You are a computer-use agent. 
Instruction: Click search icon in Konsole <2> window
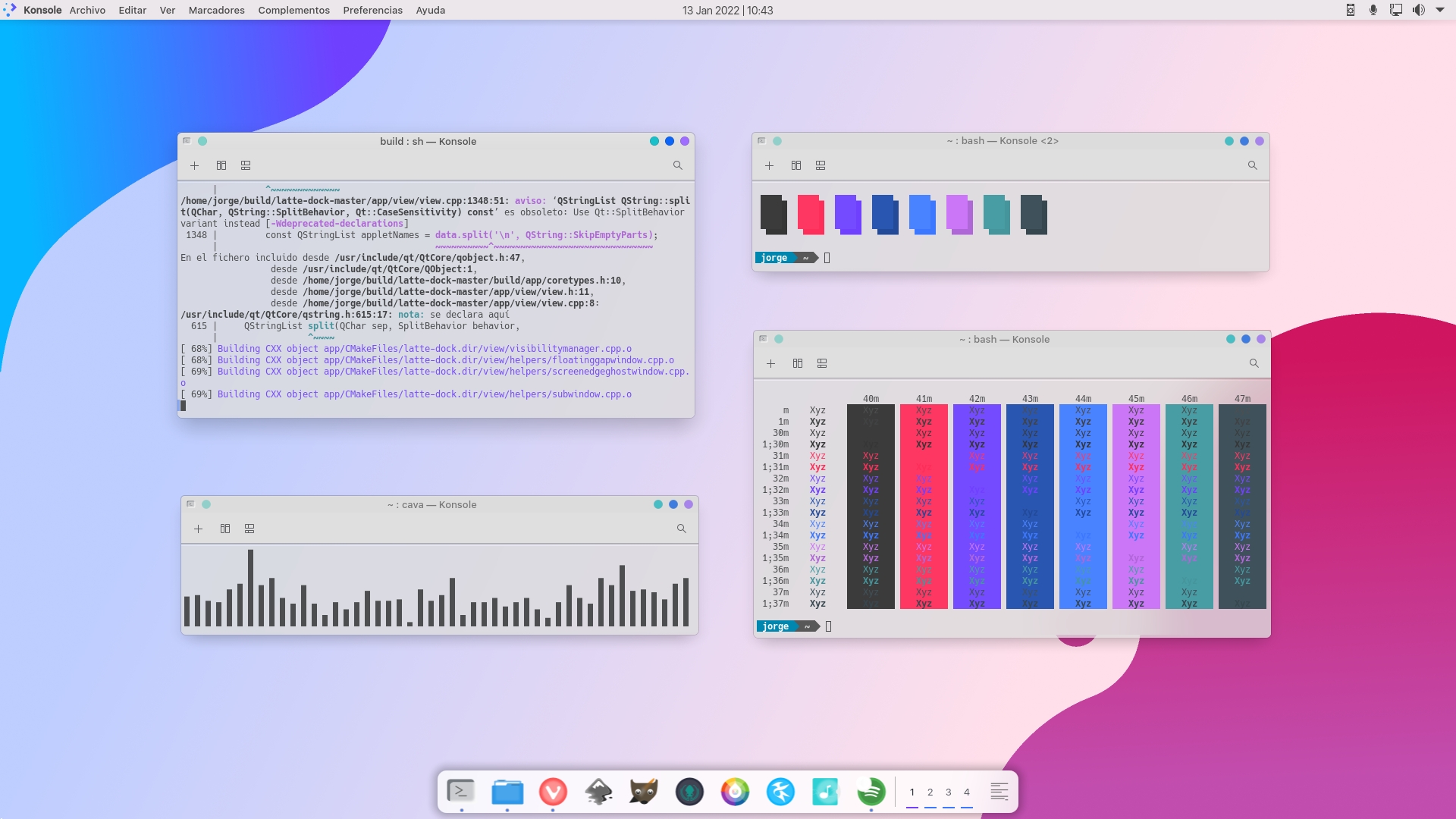pyautogui.click(x=1253, y=165)
